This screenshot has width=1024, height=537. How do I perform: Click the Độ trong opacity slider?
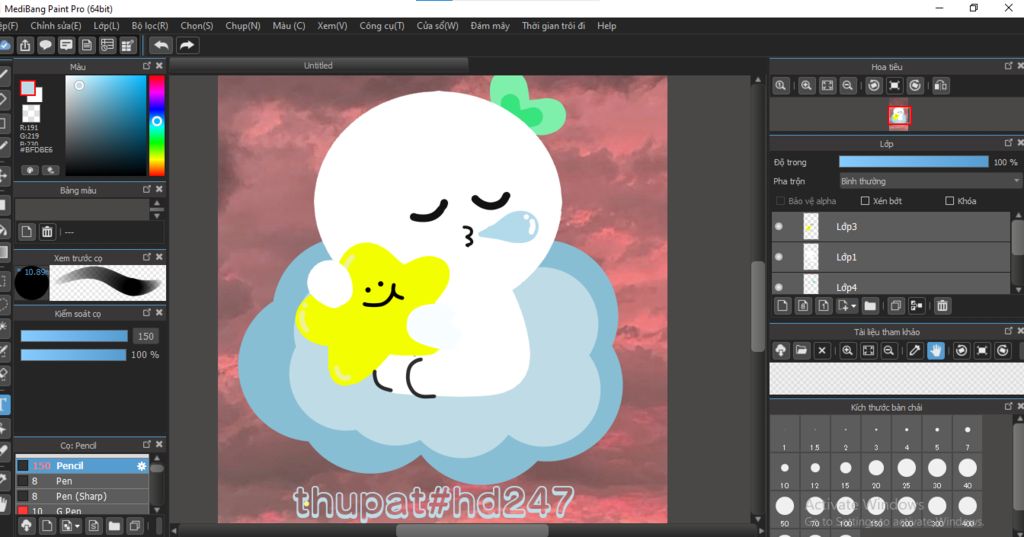click(x=914, y=161)
